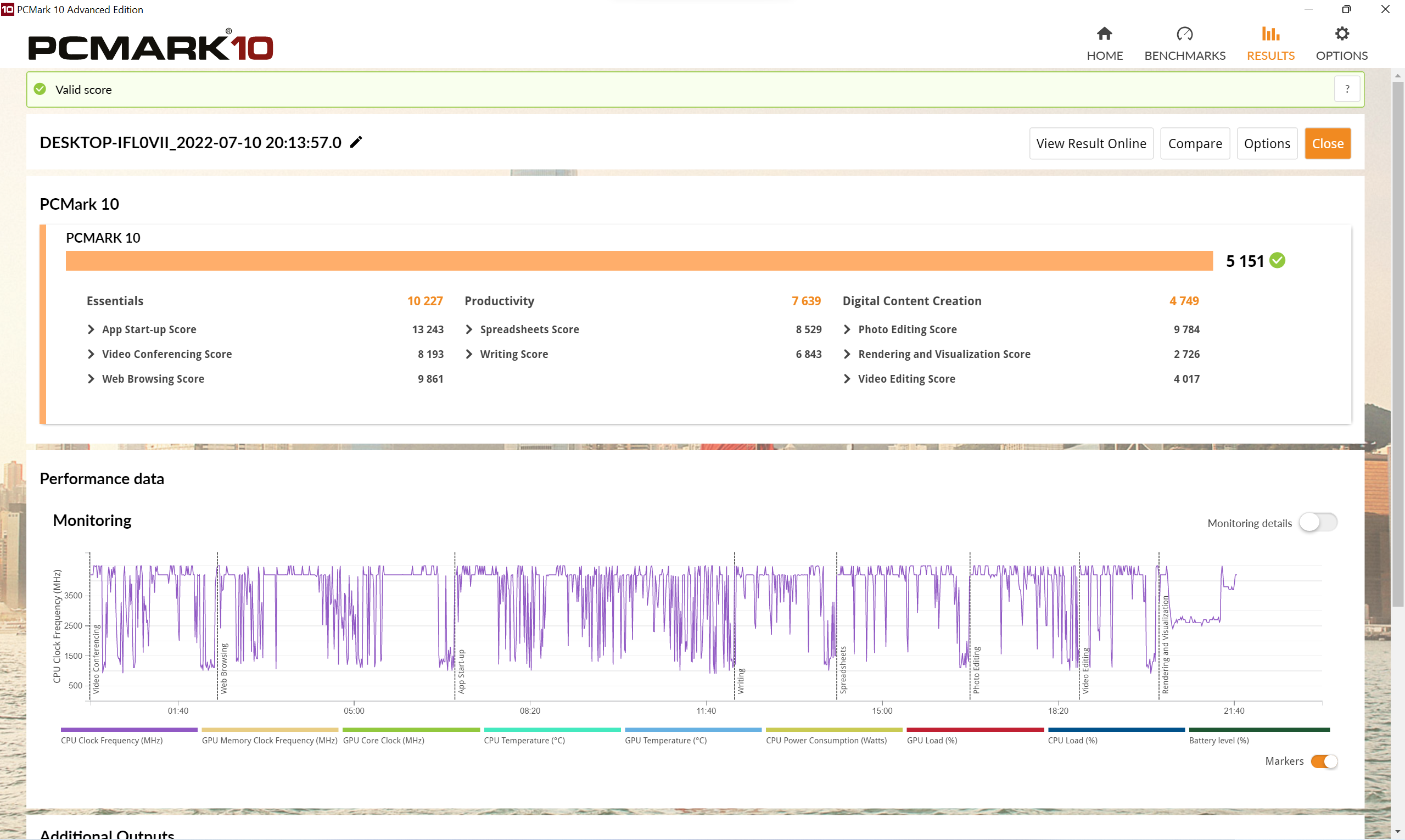
Task: Expand the Spreadsheets Score row
Action: click(469, 329)
